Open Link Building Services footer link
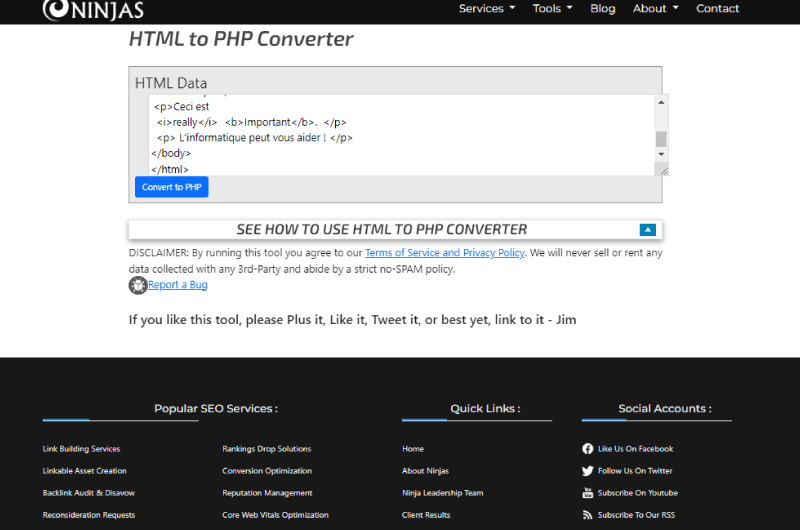 pos(82,449)
